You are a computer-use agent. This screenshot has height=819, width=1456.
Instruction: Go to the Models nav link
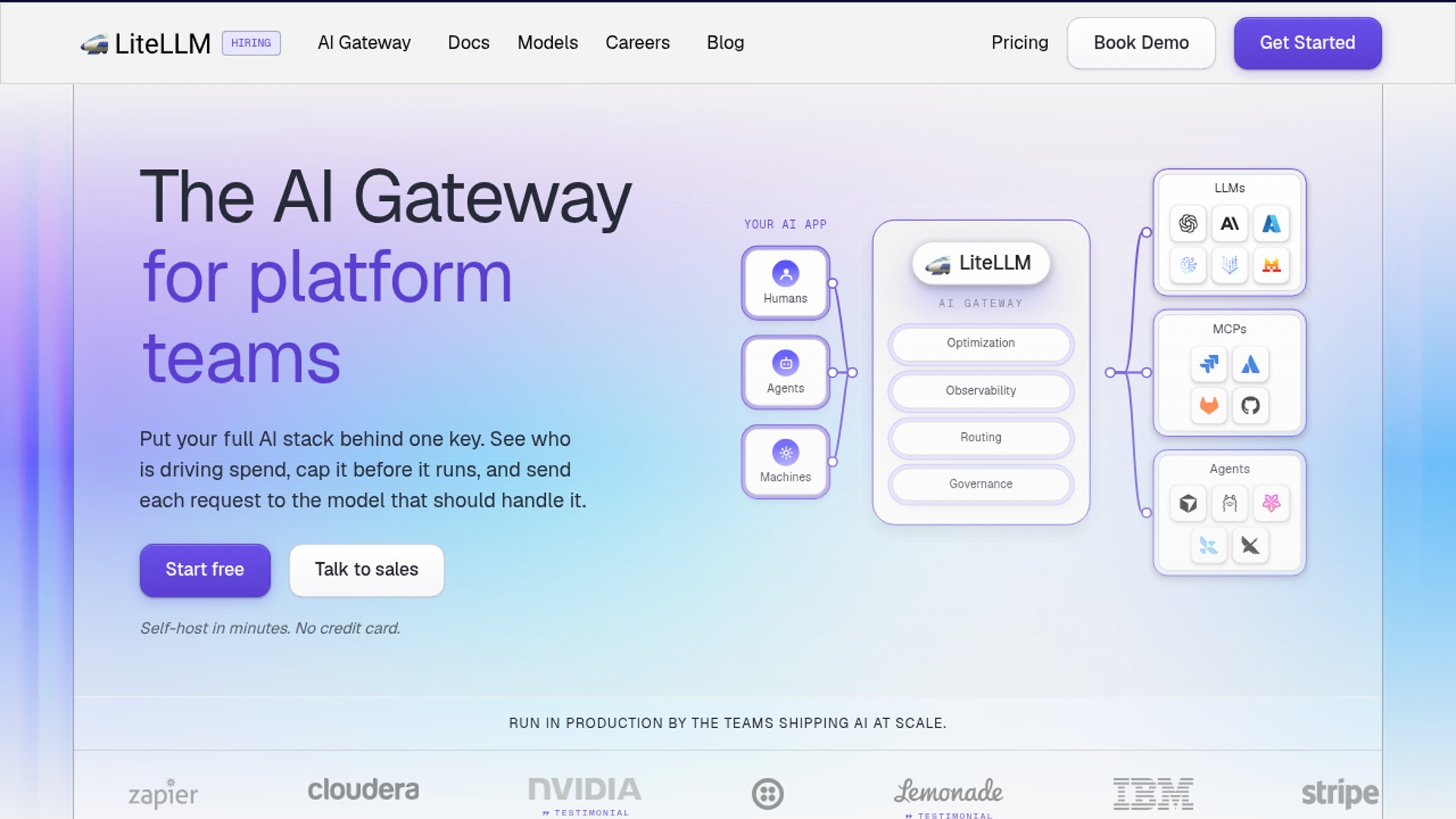(x=548, y=43)
